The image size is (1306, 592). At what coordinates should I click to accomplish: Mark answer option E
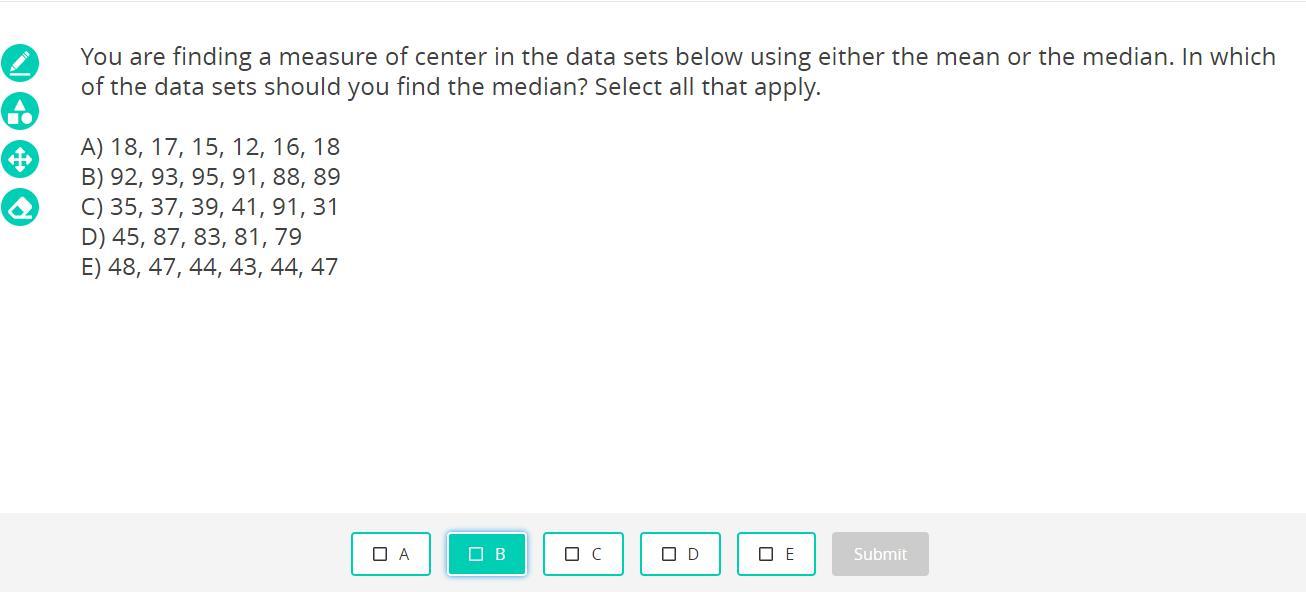tap(776, 554)
